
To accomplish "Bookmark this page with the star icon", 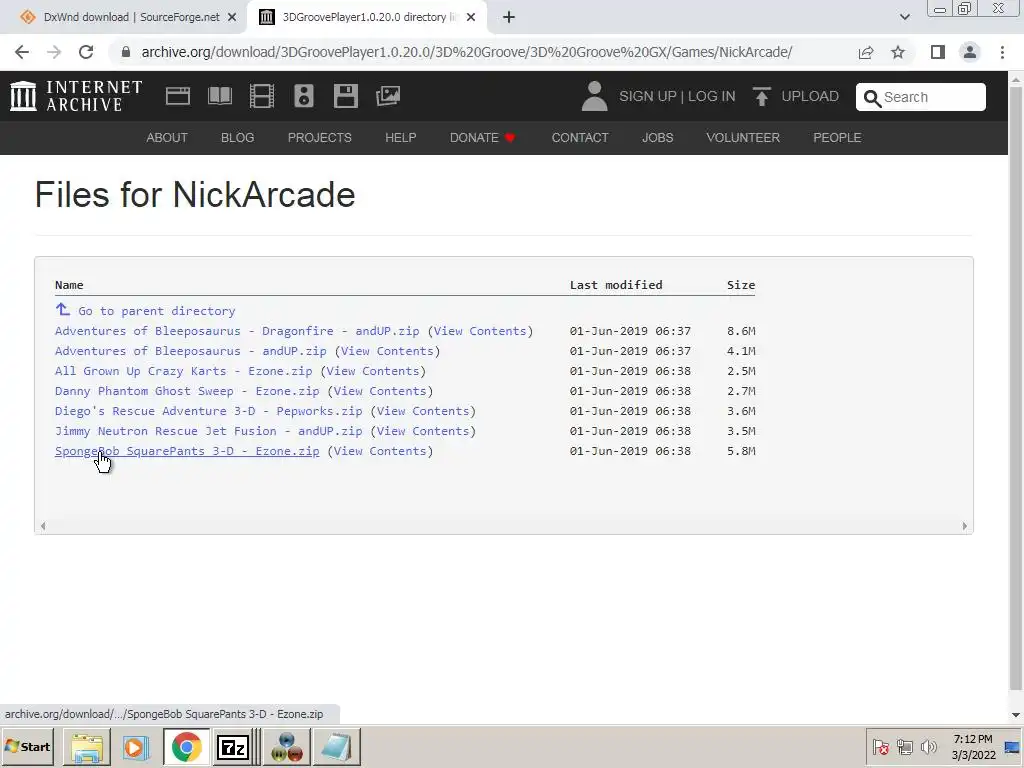I will [x=898, y=52].
